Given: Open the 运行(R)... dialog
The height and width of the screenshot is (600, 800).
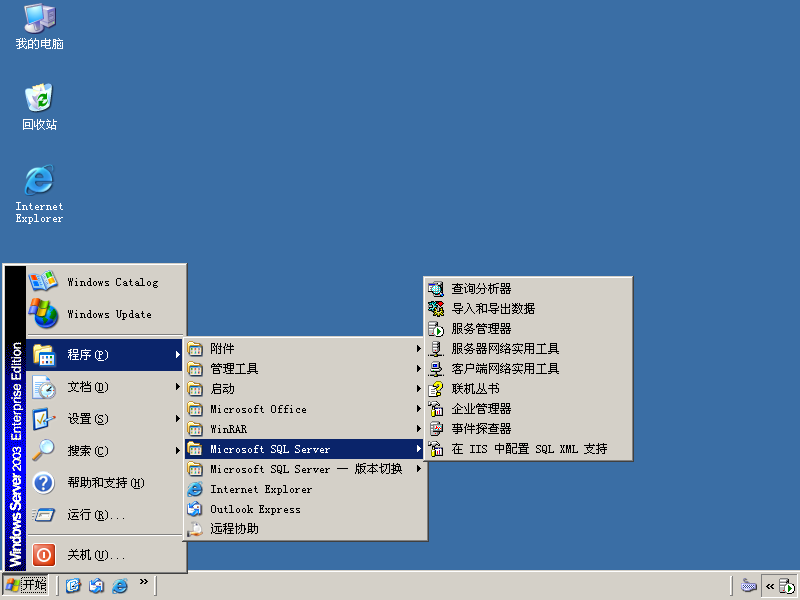Looking at the screenshot, I should (x=106, y=515).
